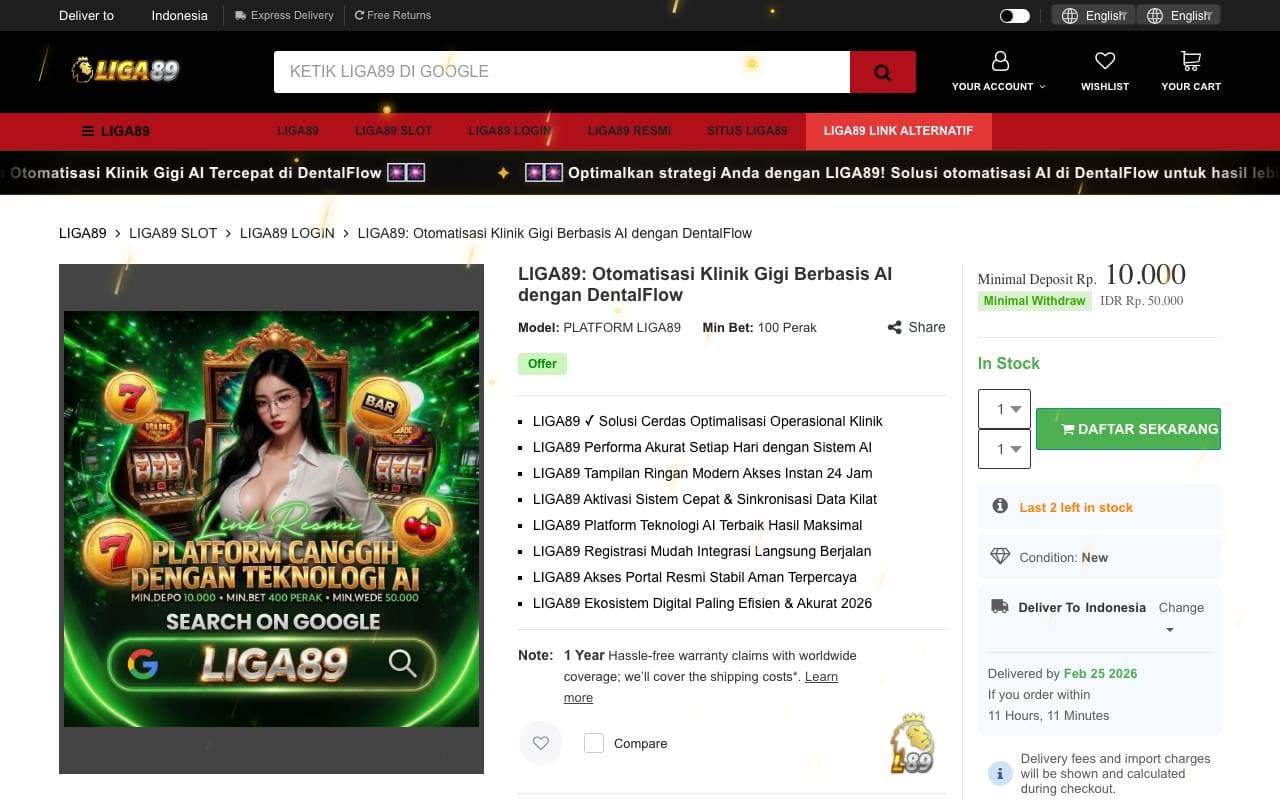Viewport: 1280px width, 800px height.
Task: Click the Min Bet: 100 Perak text
Action: 760,327
